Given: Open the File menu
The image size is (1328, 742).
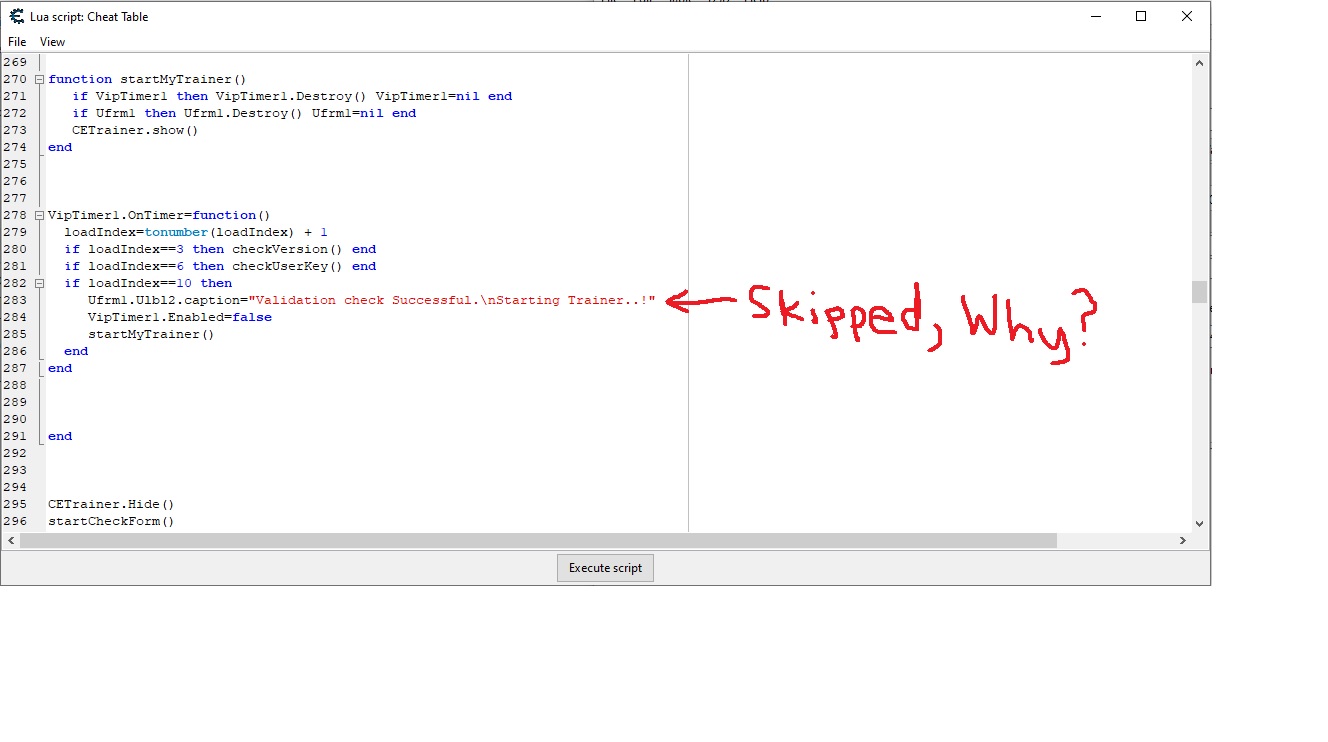Looking at the screenshot, I should click(17, 42).
